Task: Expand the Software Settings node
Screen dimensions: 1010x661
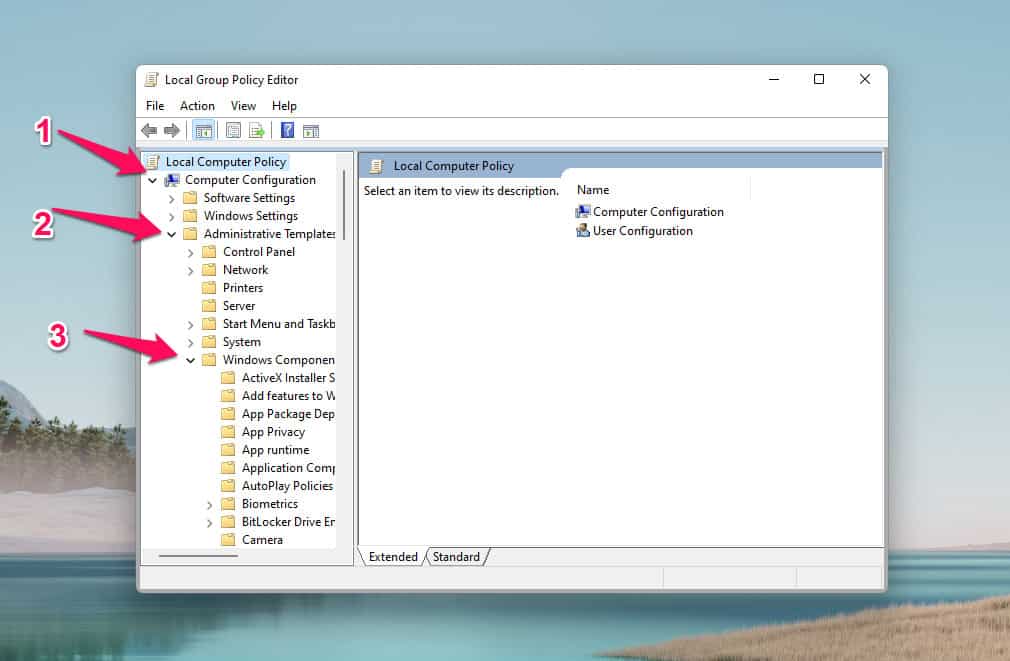Action: 172,198
